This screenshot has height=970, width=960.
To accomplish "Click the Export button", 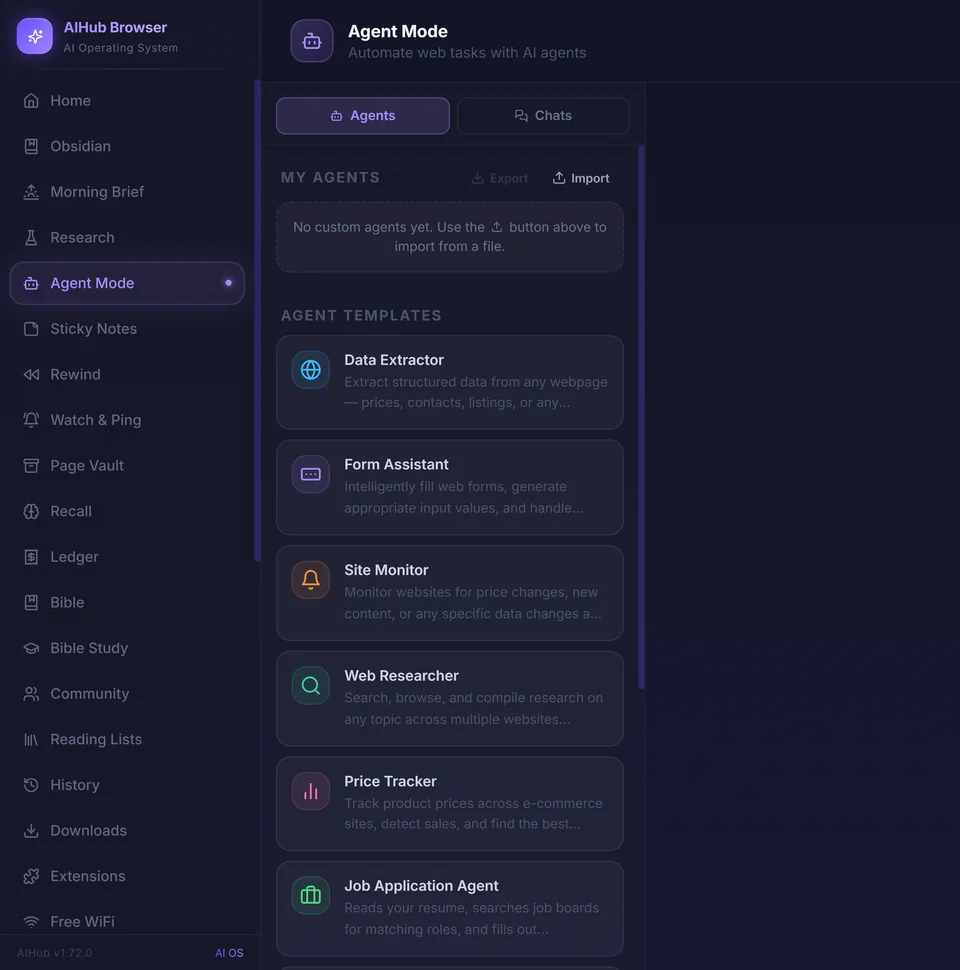I will coord(499,178).
